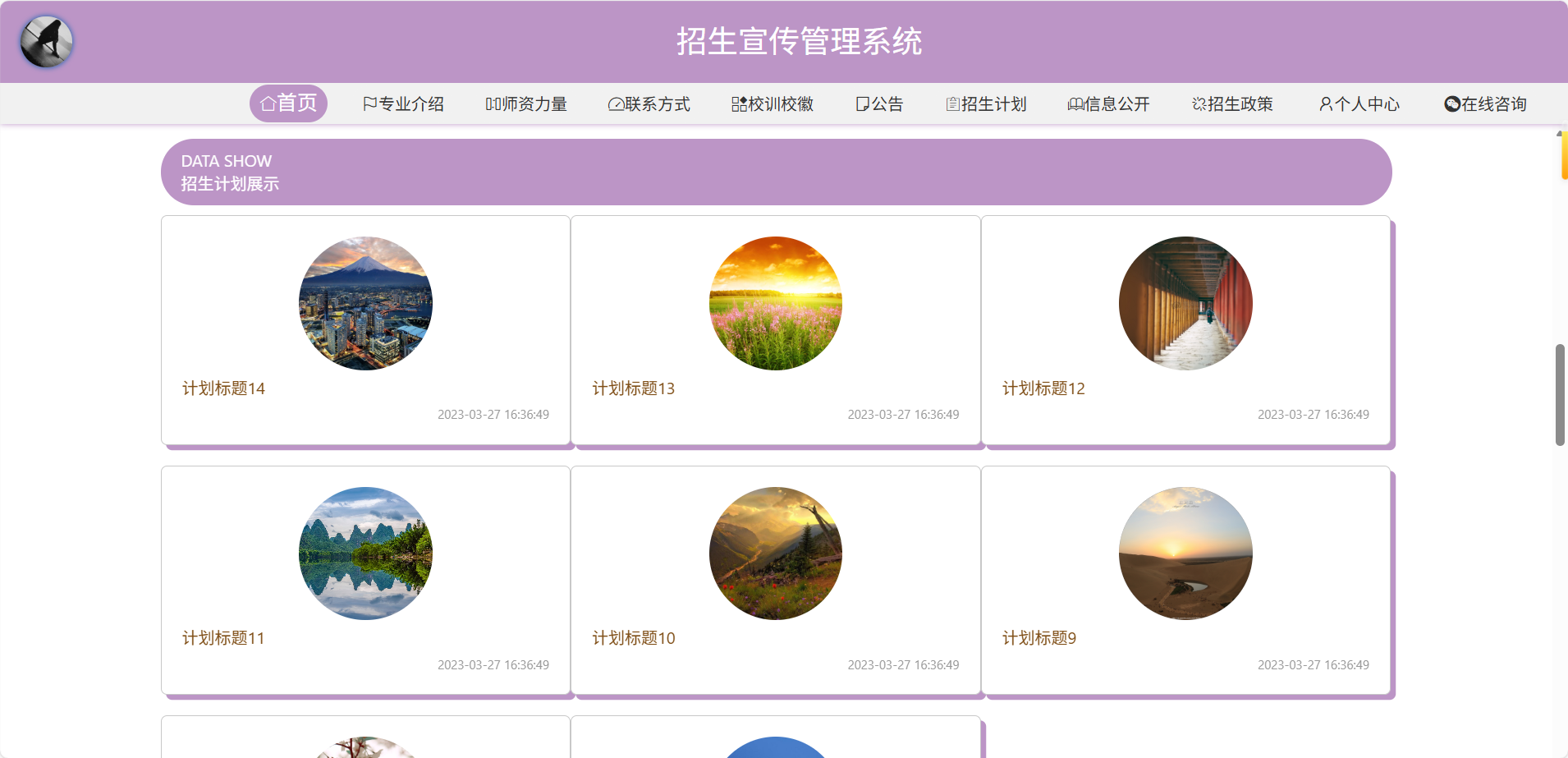Click the timestamp under 计划标题11

pyautogui.click(x=493, y=665)
